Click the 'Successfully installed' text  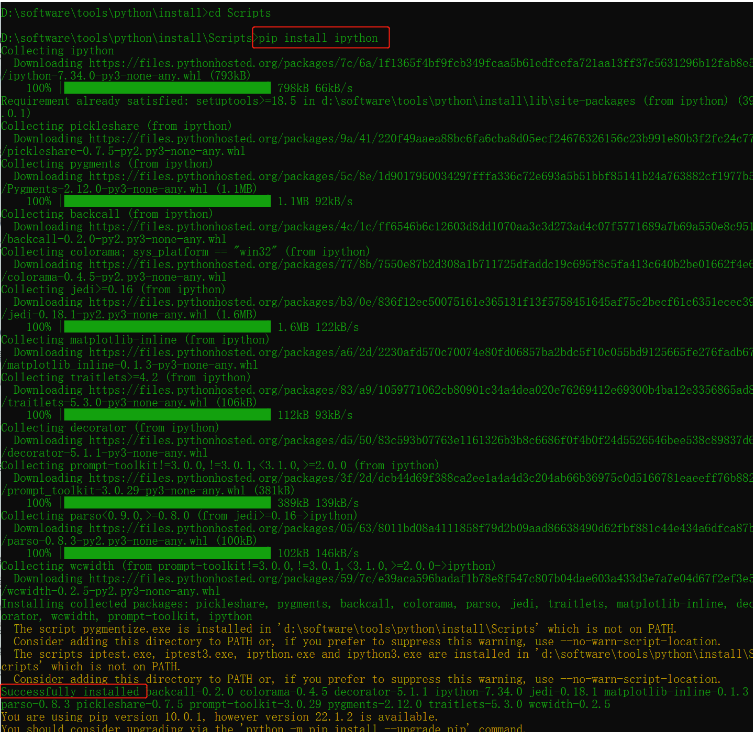[70, 692]
